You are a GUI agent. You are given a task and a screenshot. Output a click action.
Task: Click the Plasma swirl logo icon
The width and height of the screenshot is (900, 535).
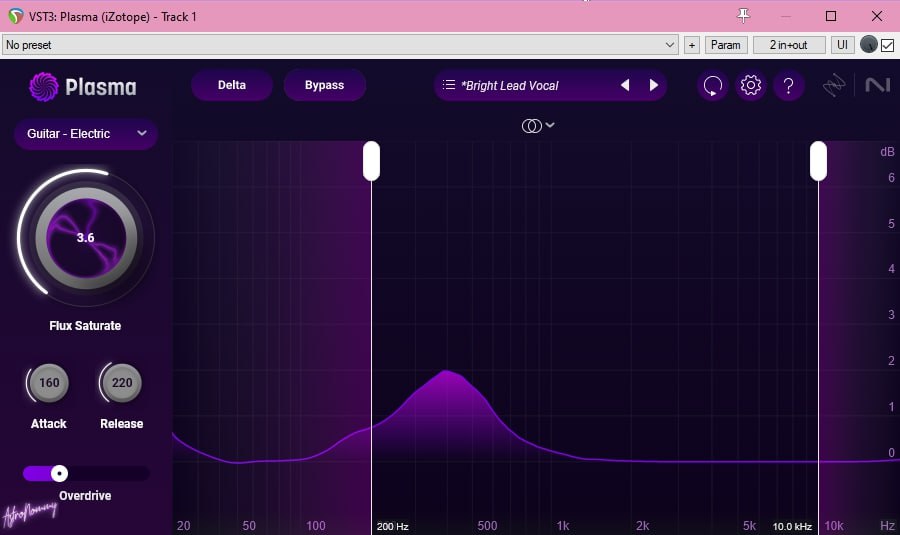(44, 87)
